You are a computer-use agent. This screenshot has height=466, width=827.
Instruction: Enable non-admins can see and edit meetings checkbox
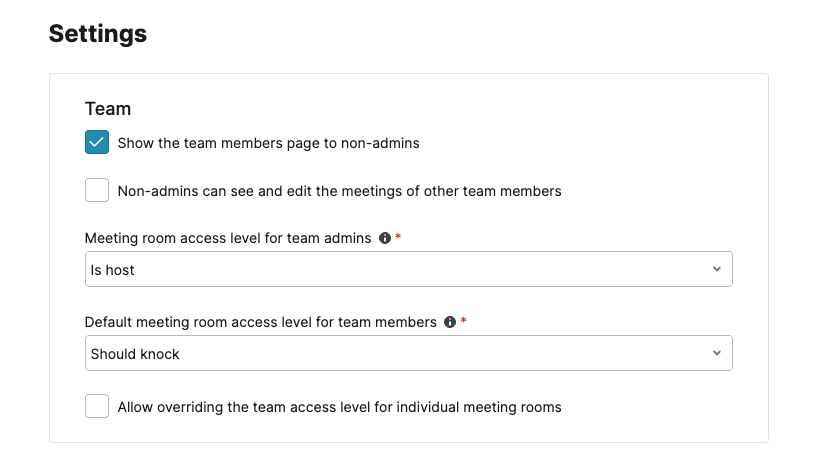point(97,190)
